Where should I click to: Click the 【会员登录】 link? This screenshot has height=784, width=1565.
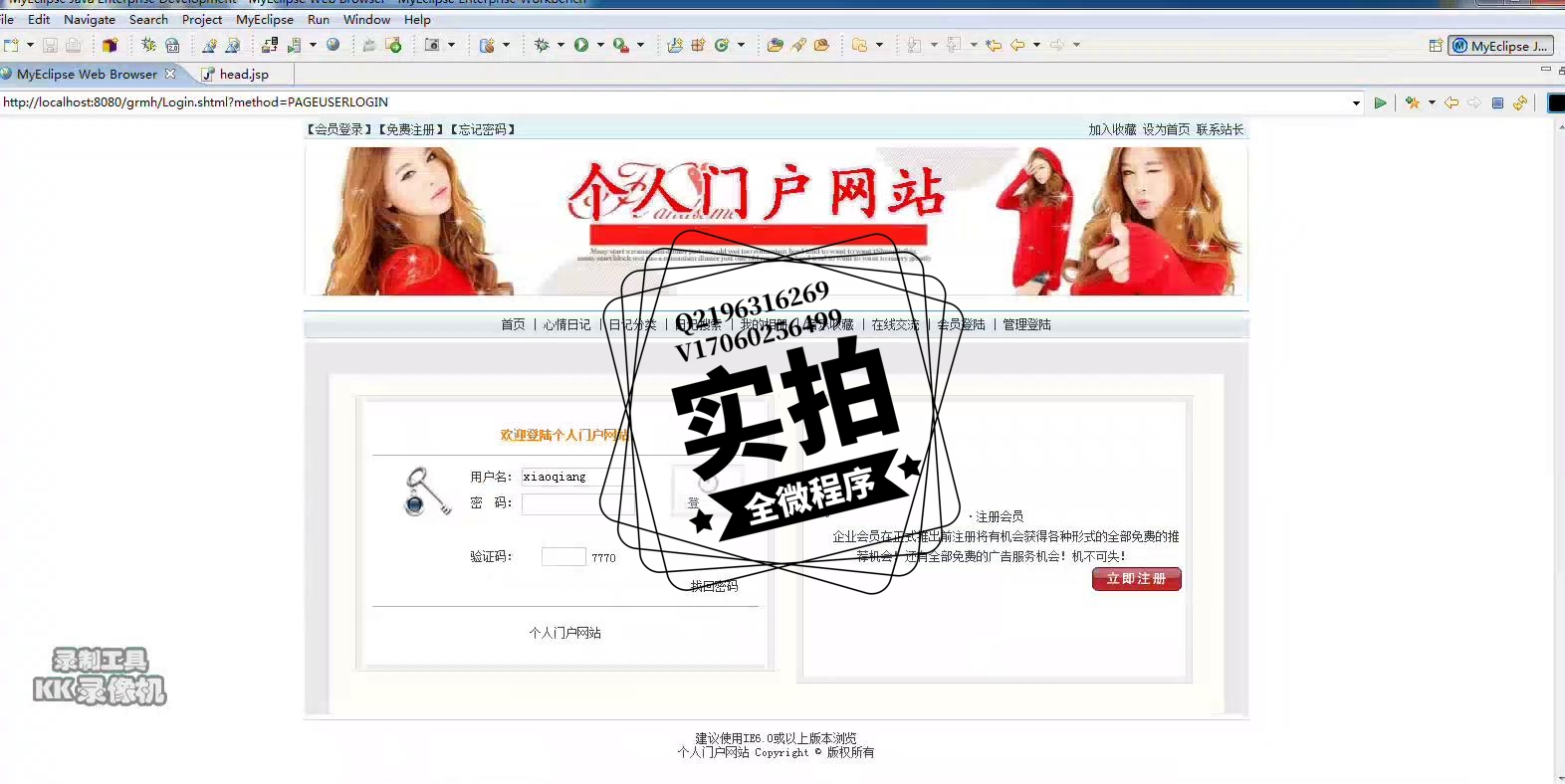click(x=338, y=129)
